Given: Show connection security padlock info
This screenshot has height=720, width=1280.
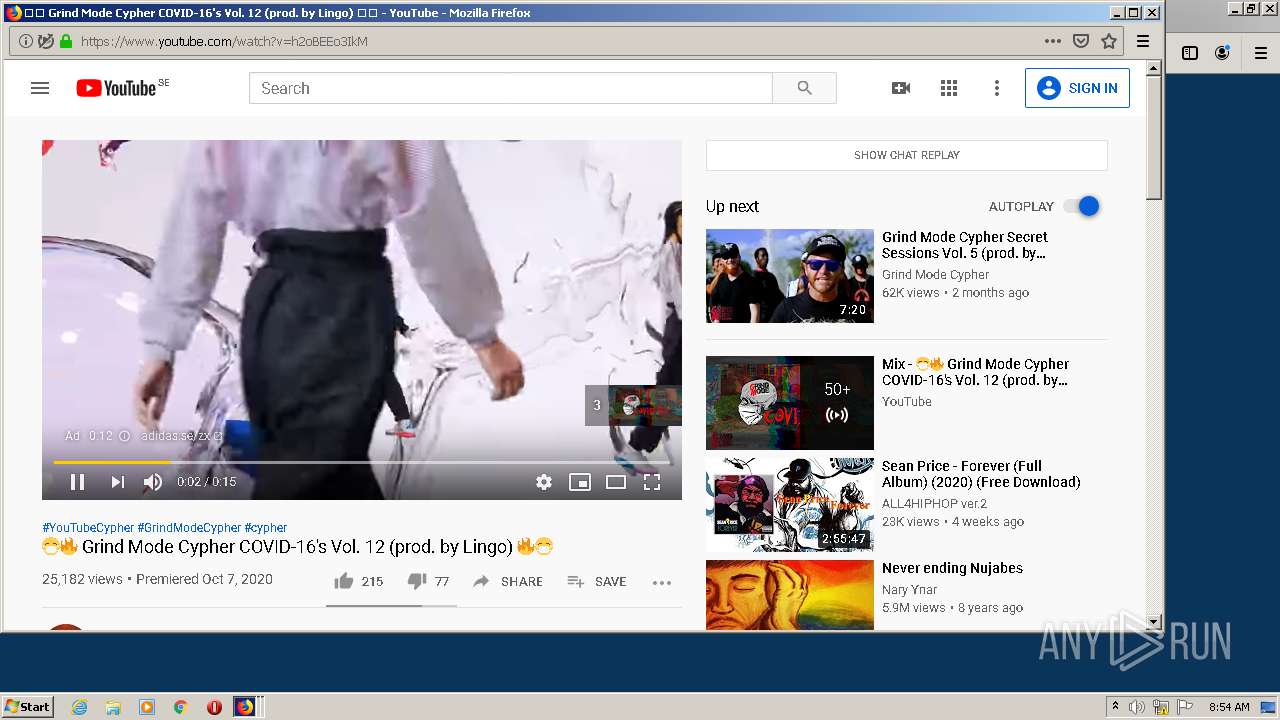Looking at the screenshot, I should (66, 41).
